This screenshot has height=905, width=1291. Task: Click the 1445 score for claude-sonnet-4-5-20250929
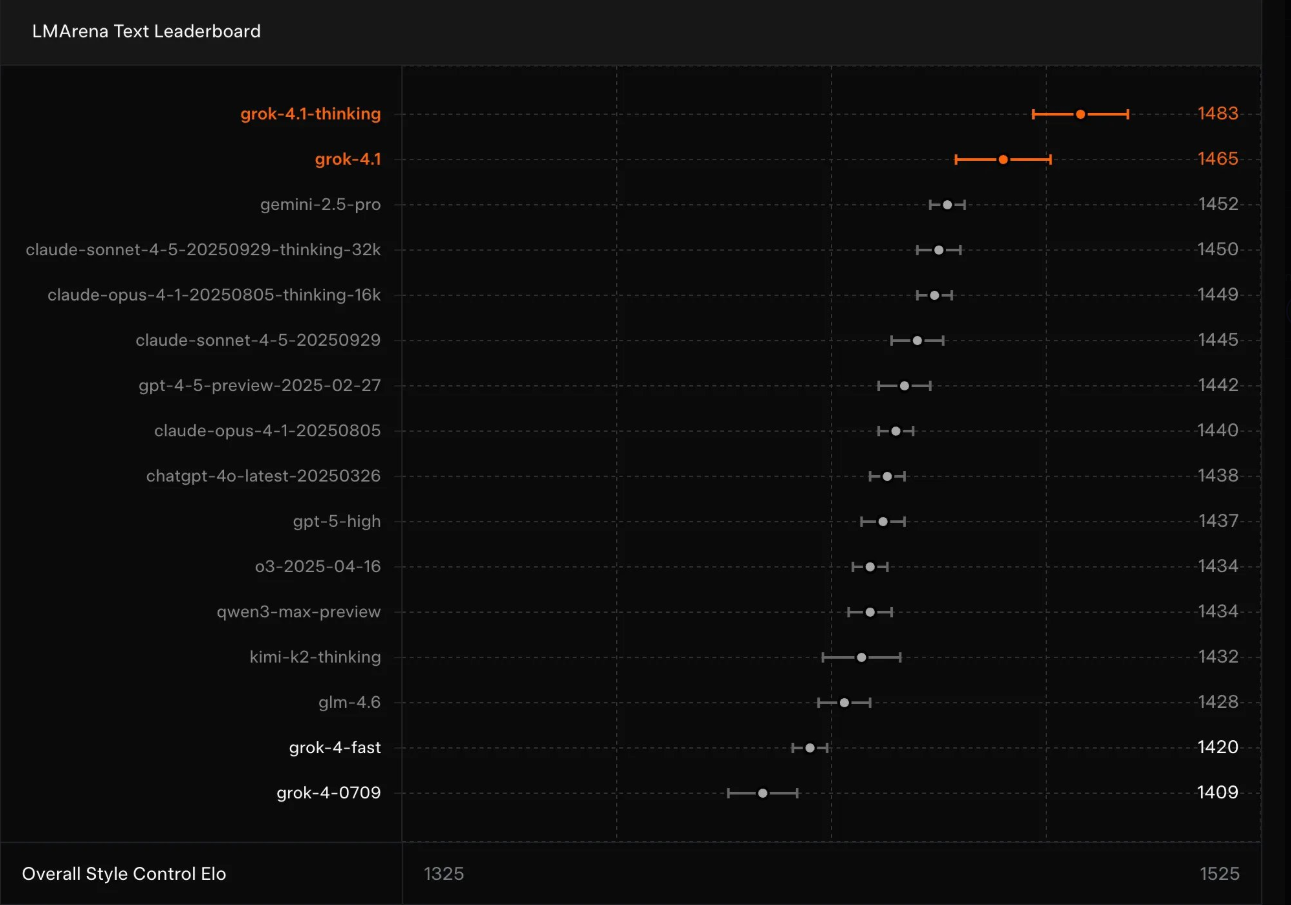1217,340
